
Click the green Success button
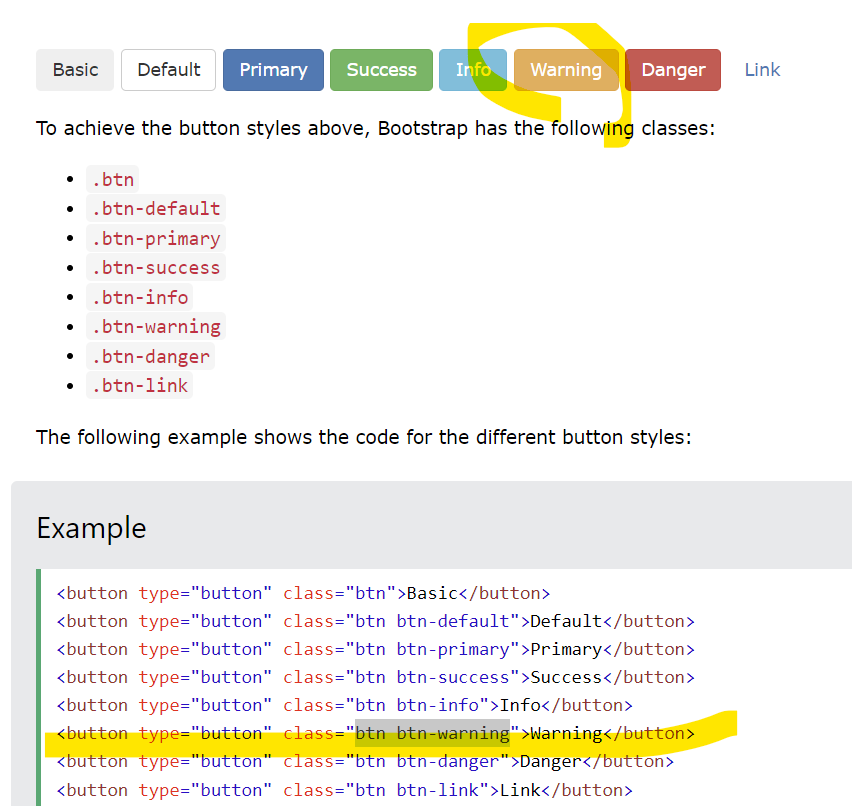tap(381, 70)
